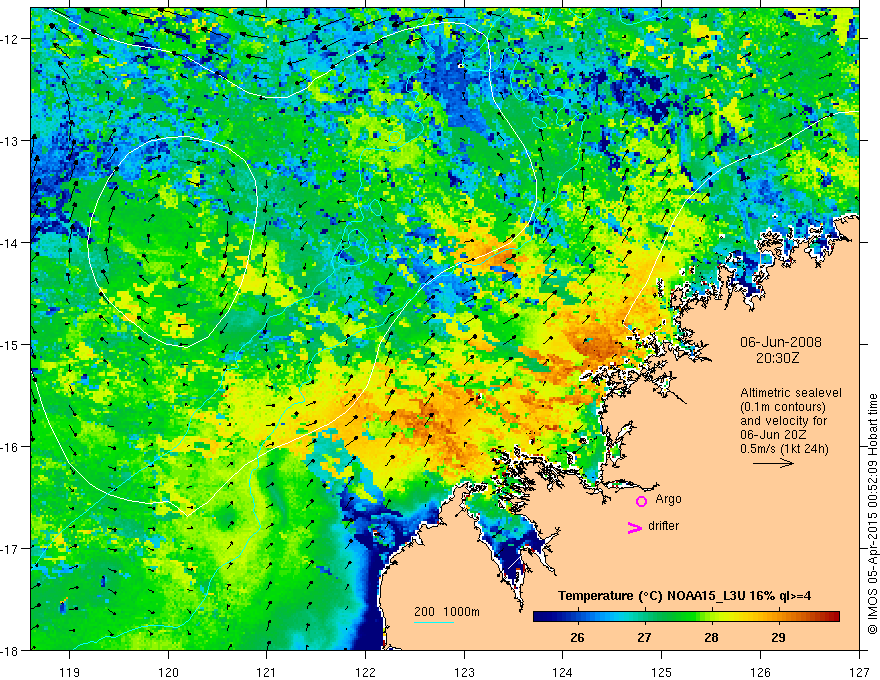Image resolution: width=880 pixels, height=680 pixels.
Task: Click latitude label -17 on the axis
Action: tap(10, 549)
